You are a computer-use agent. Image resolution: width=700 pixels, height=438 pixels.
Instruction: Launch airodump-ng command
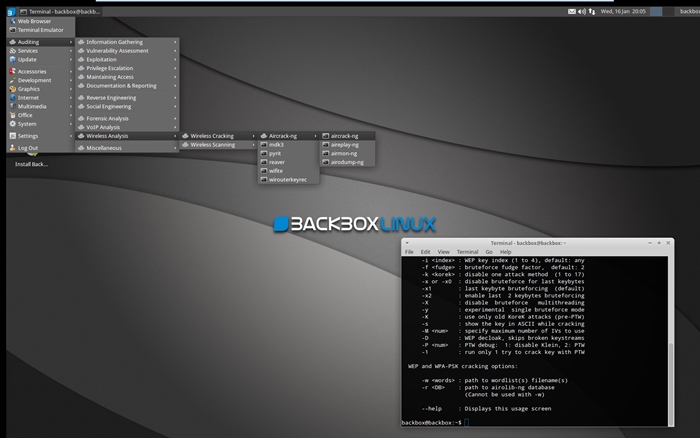pos(348,162)
